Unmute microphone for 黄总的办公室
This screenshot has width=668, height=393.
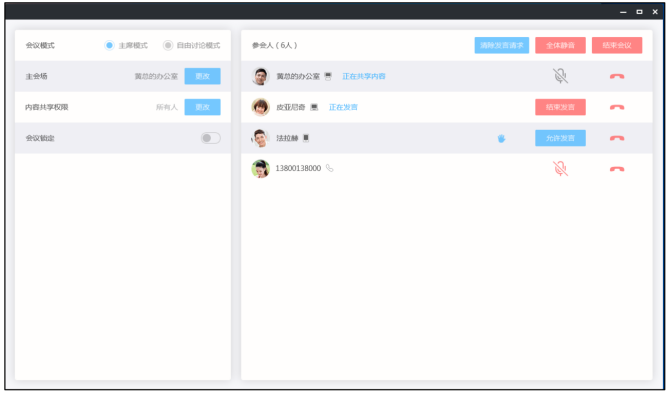[x=560, y=76]
